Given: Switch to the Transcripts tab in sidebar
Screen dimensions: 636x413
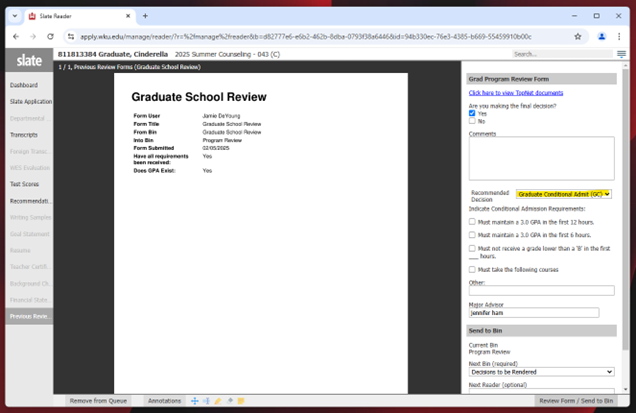Looking at the screenshot, I should click(24, 134).
